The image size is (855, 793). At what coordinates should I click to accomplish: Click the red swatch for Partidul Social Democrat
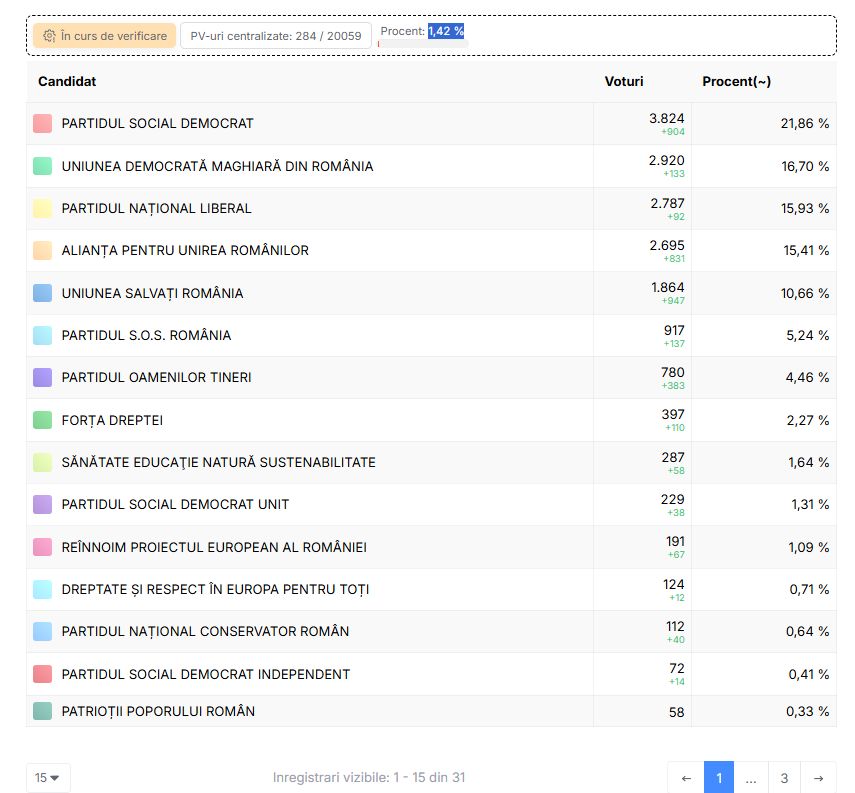point(42,123)
